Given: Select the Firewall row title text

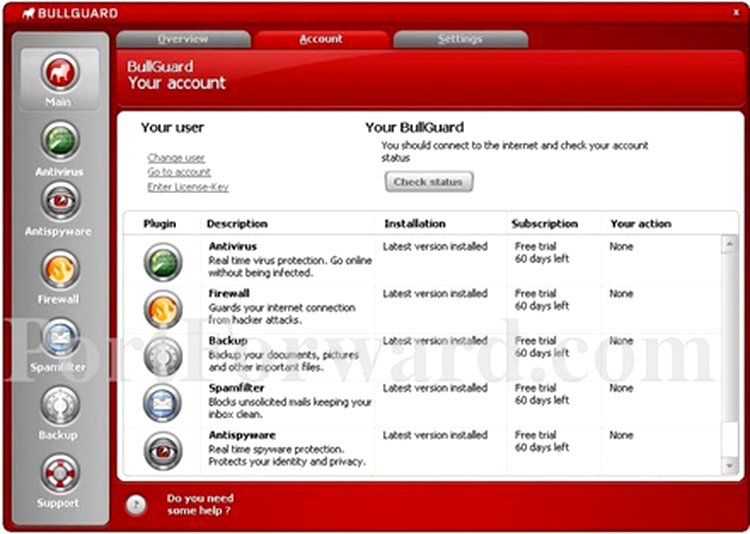Looking at the screenshot, I should click(229, 293).
